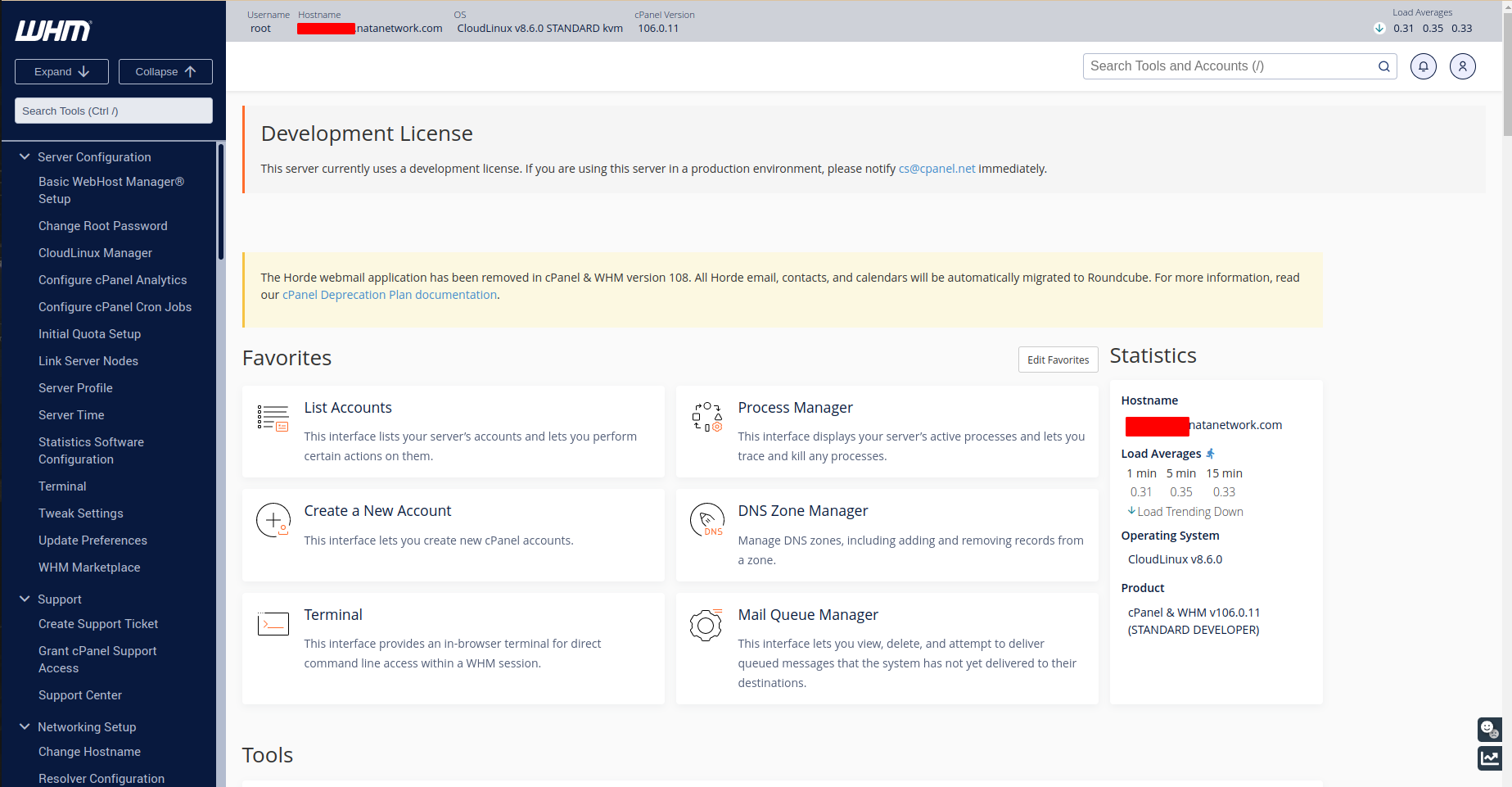Open the List Accounts interface
Image resolution: width=1512 pixels, height=787 pixels.
(348, 408)
